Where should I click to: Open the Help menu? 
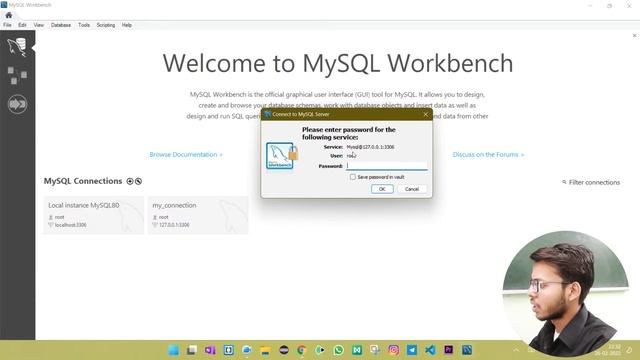click(x=127, y=25)
